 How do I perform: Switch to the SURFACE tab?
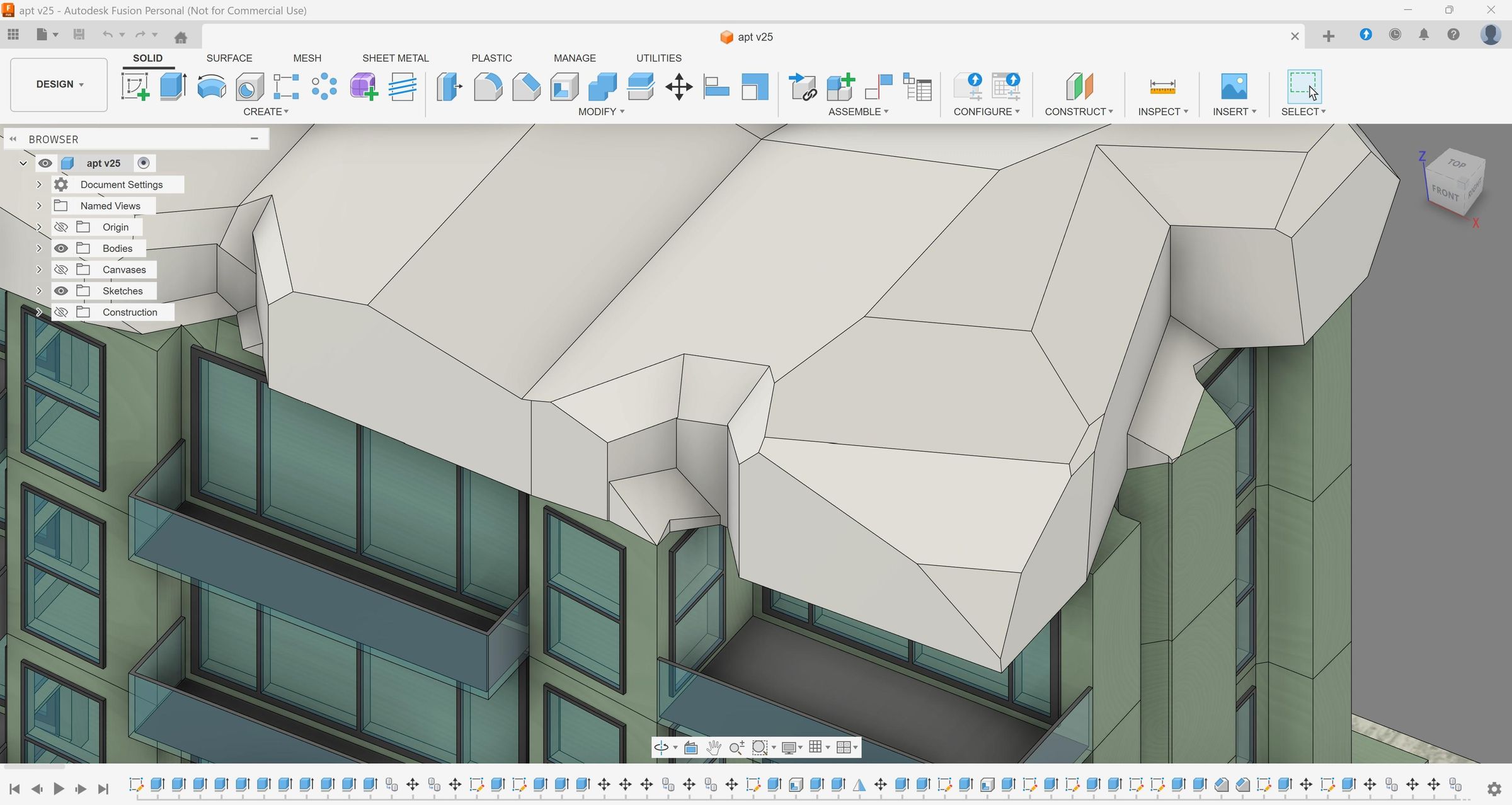point(229,58)
